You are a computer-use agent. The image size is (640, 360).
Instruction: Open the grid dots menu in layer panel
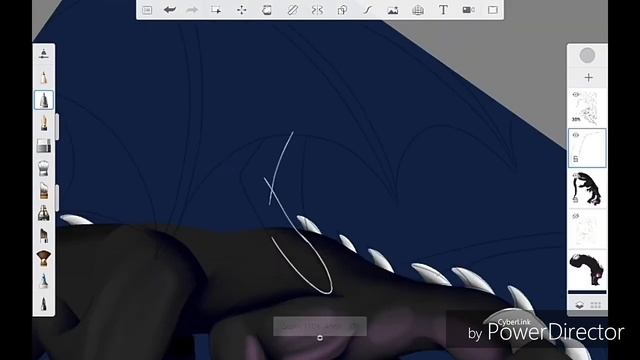point(596,305)
